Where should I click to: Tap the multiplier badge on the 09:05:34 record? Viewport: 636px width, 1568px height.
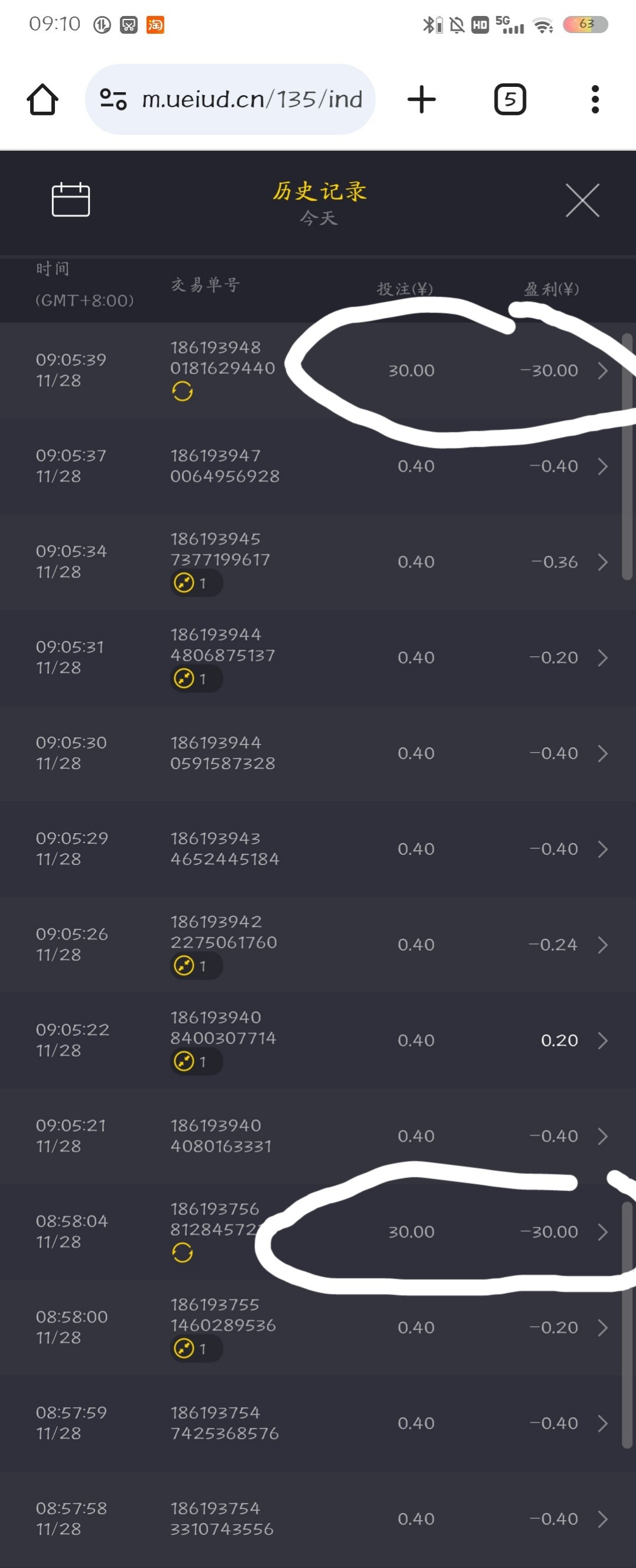point(196,583)
